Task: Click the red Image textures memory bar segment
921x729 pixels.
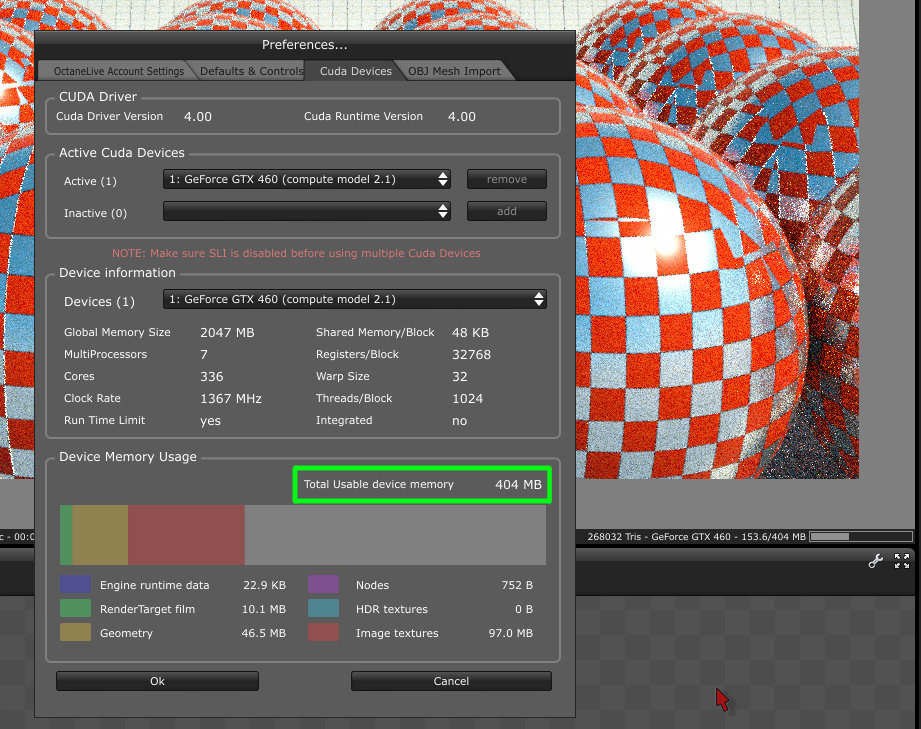Action: pos(186,535)
